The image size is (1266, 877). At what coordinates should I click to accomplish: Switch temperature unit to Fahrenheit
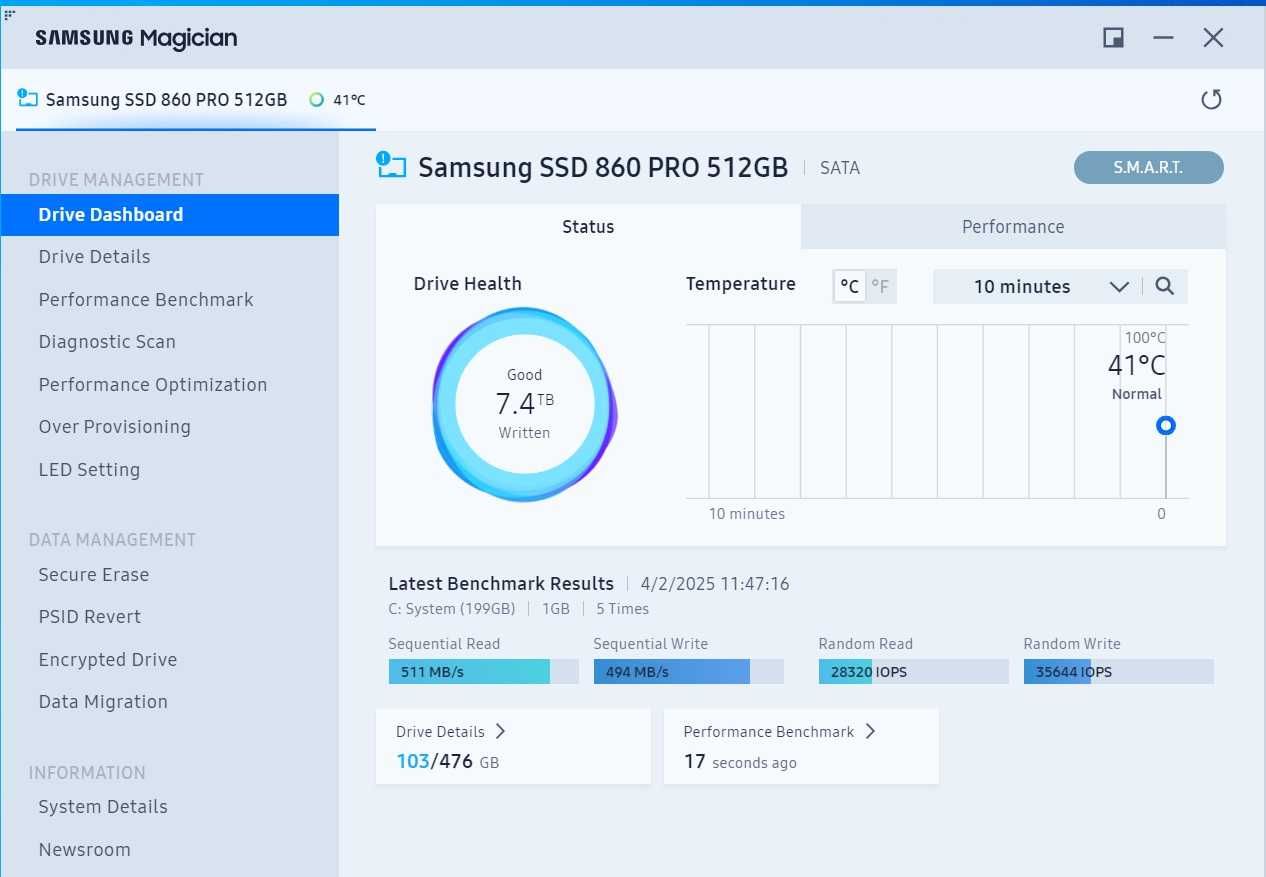(x=880, y=287)
